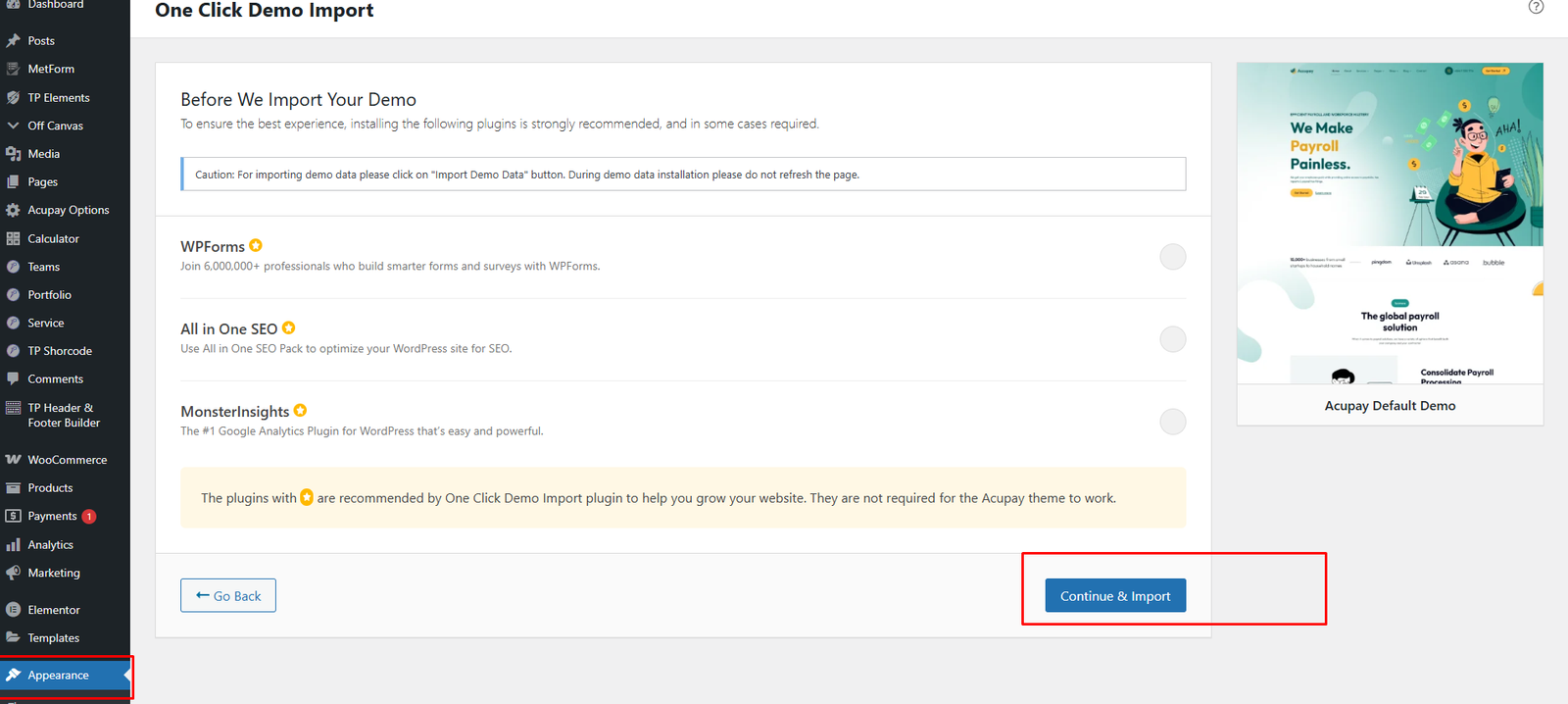Collapse the Appearance submenu arrow
The width and height of the screenshot is (1568, 704).
(x=126, y=676)
